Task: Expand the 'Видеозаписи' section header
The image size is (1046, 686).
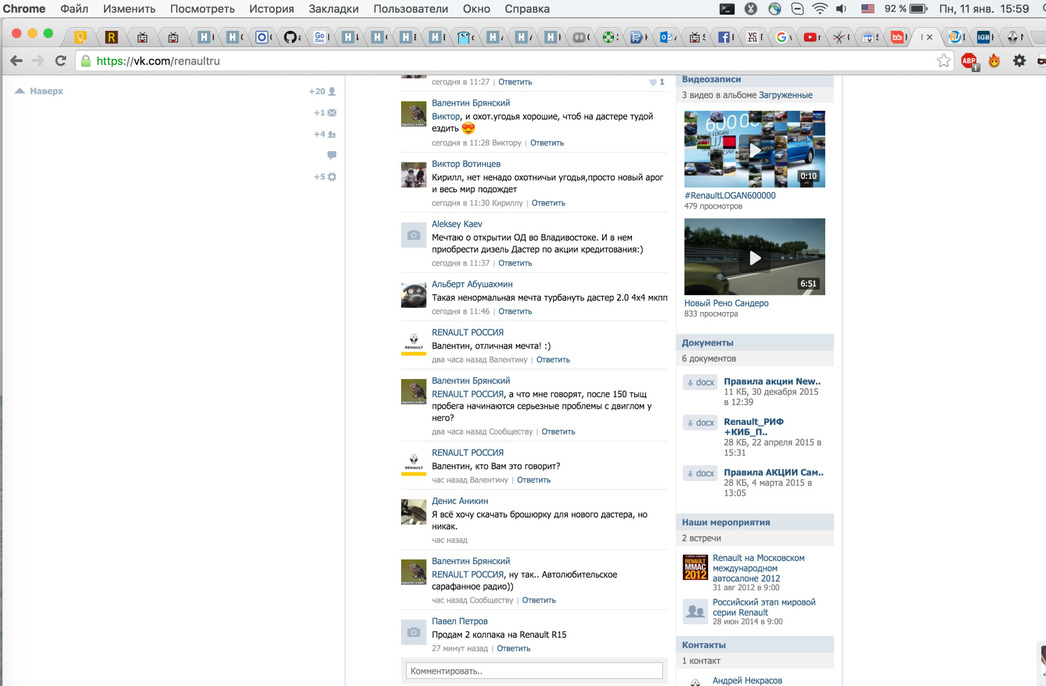Action: [x=712, y=79]
